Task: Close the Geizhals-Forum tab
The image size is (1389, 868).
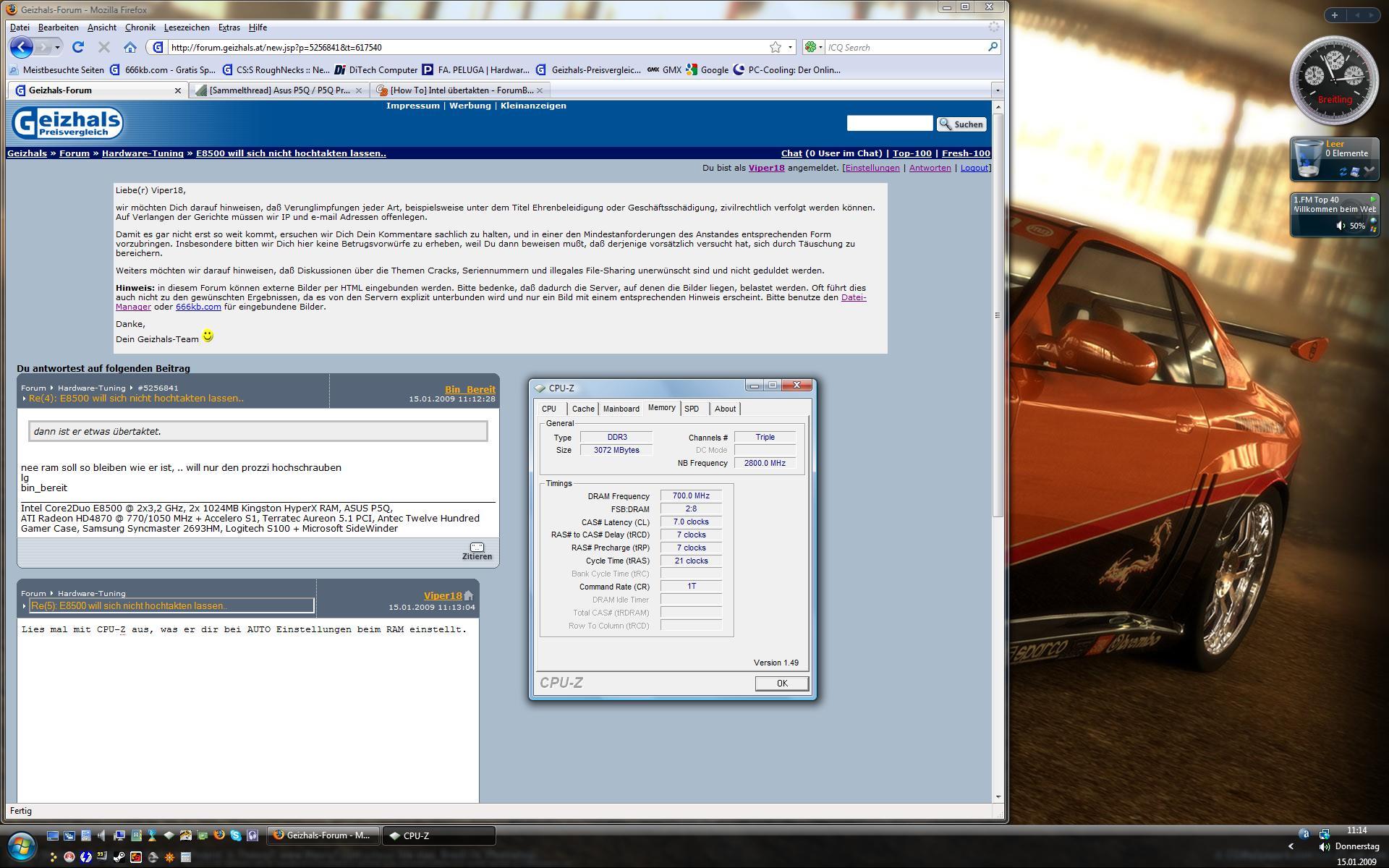Action: pyautogui.click(x=178, y=90)
